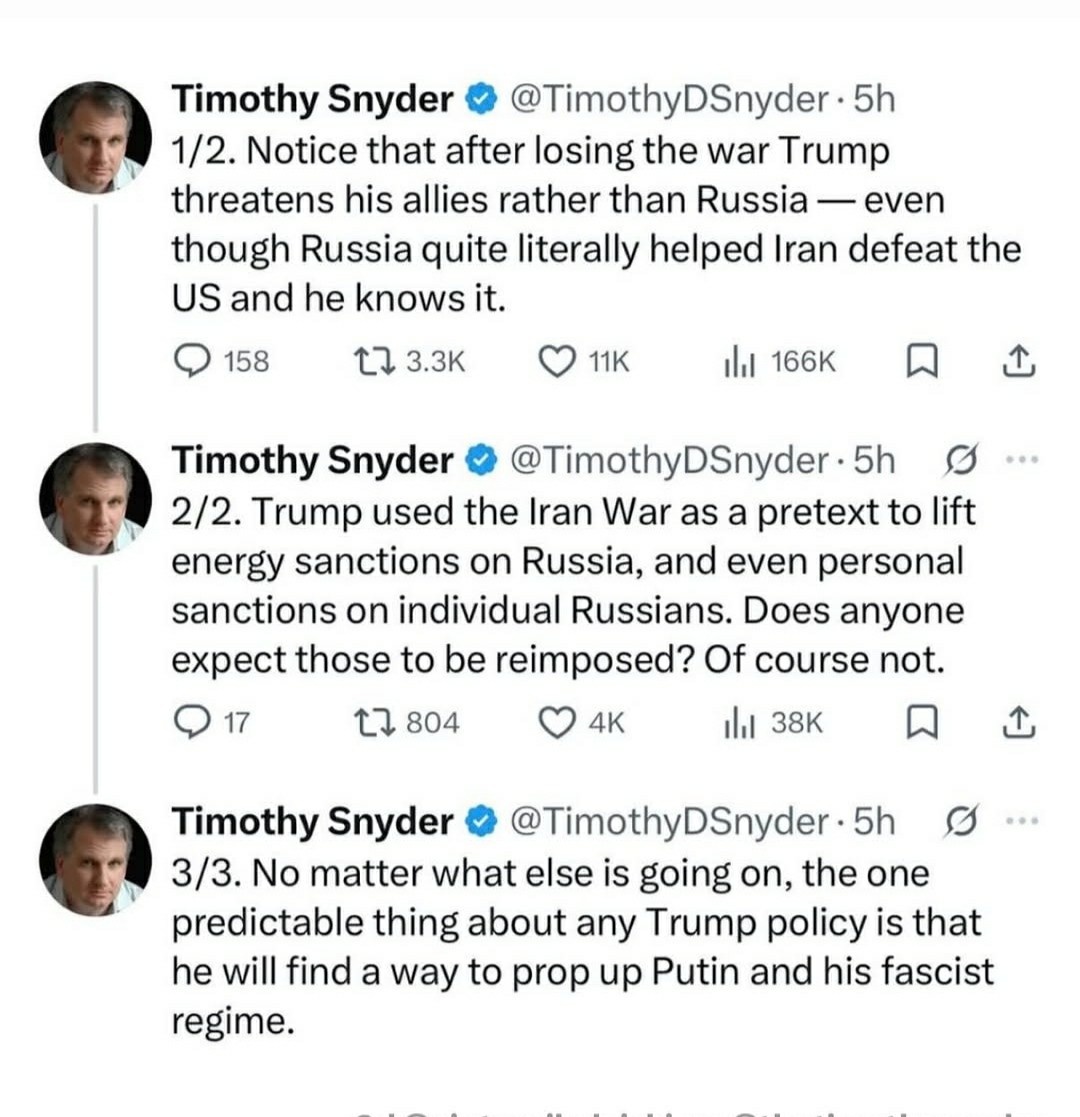Click the Grok icon on the 2/2 tweet
The image size is (1080, 1117).
[x=957, y=460]
